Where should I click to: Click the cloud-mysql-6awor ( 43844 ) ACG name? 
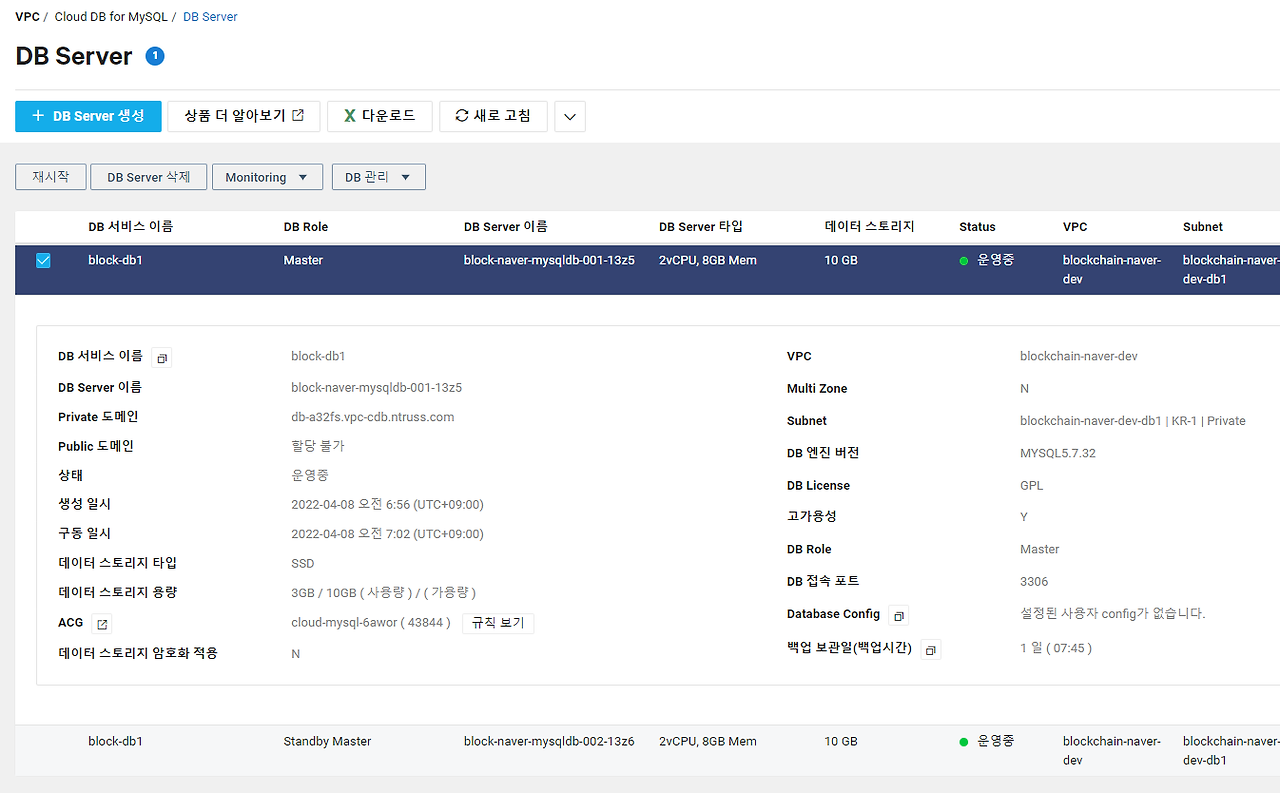pyautogui.click(x=371, y=623)
